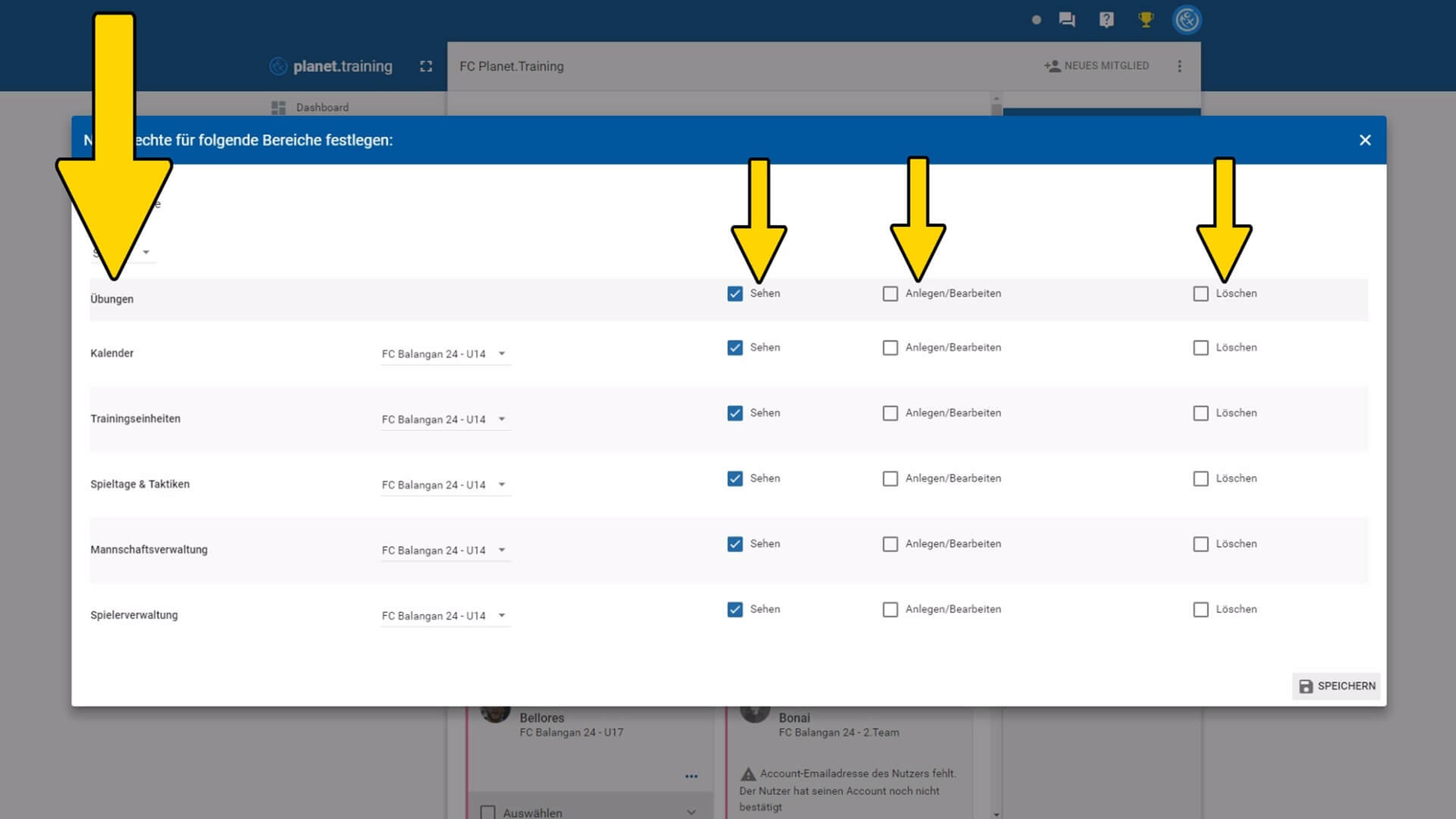The width and height of the screenshot is (1456, 819).
Task: Click the help question mark icon
Action: 1106,20
